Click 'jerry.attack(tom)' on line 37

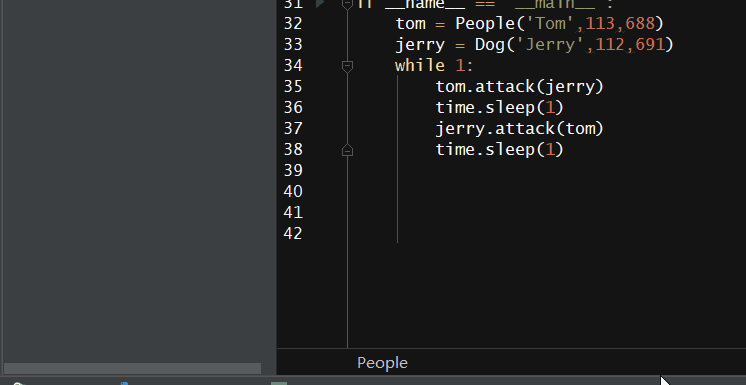(x=520, y=128)
